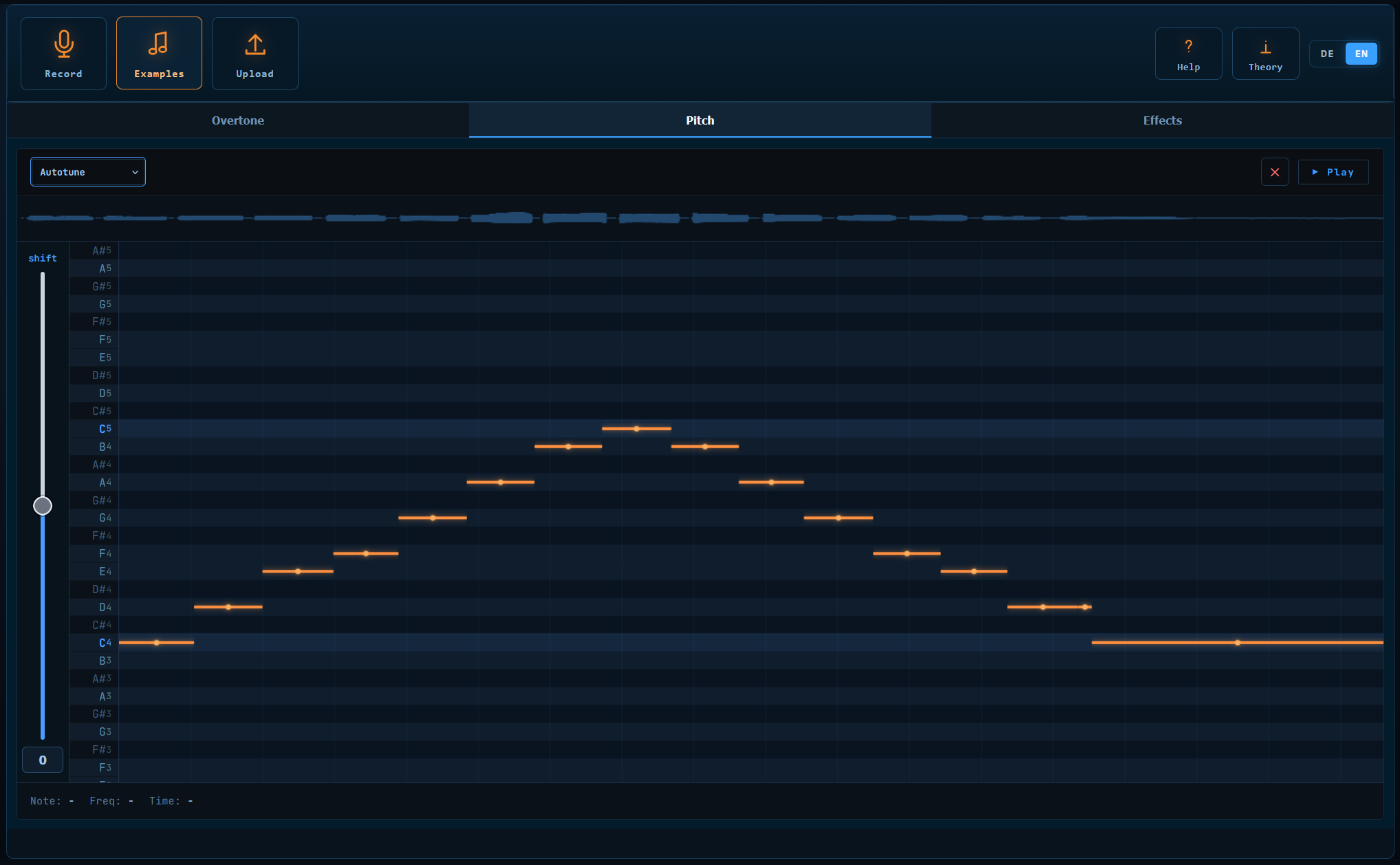
Task: Click the long final C4 note segment
Action: pos(1237,643)
